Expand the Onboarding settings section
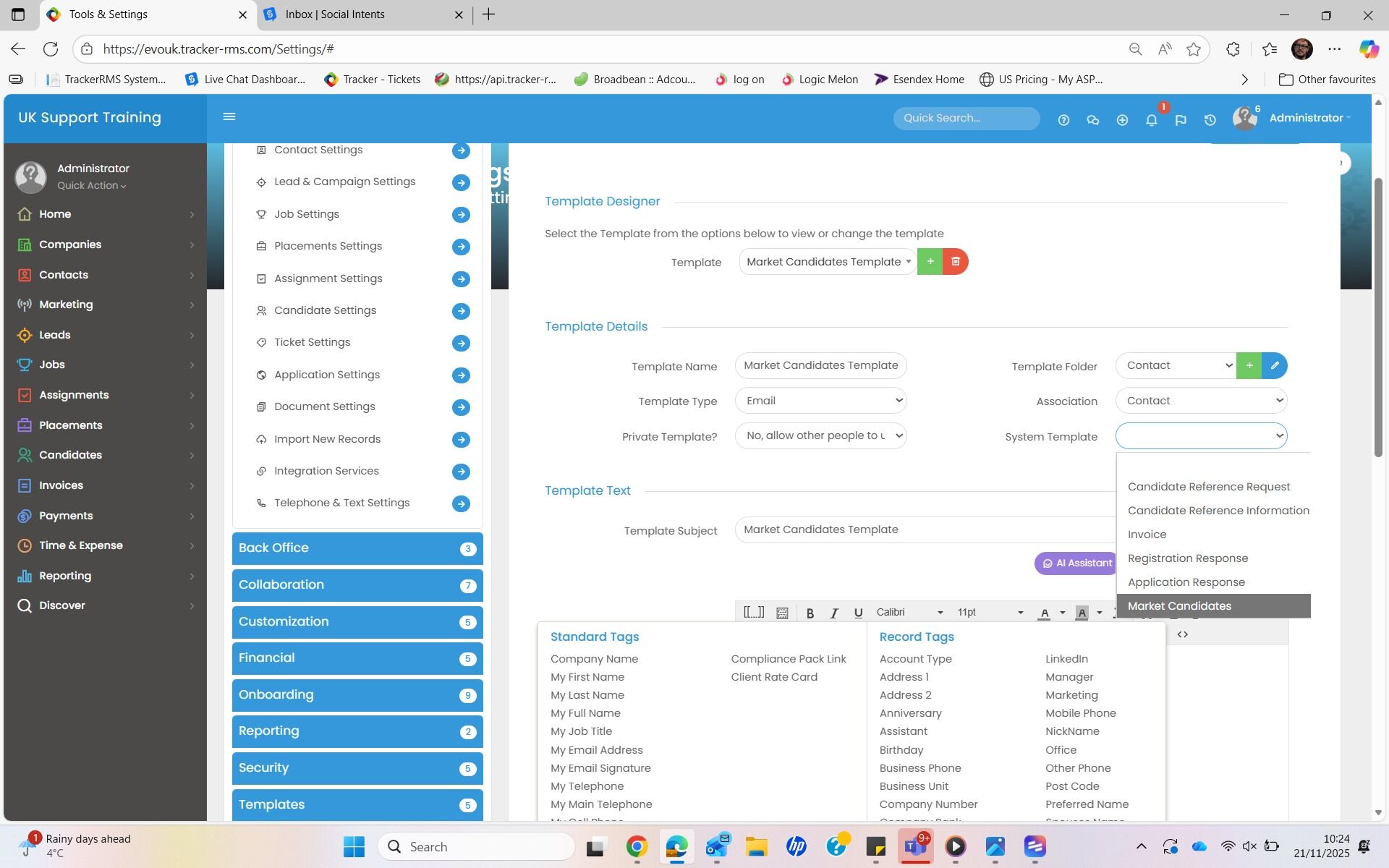 [357, 695]
